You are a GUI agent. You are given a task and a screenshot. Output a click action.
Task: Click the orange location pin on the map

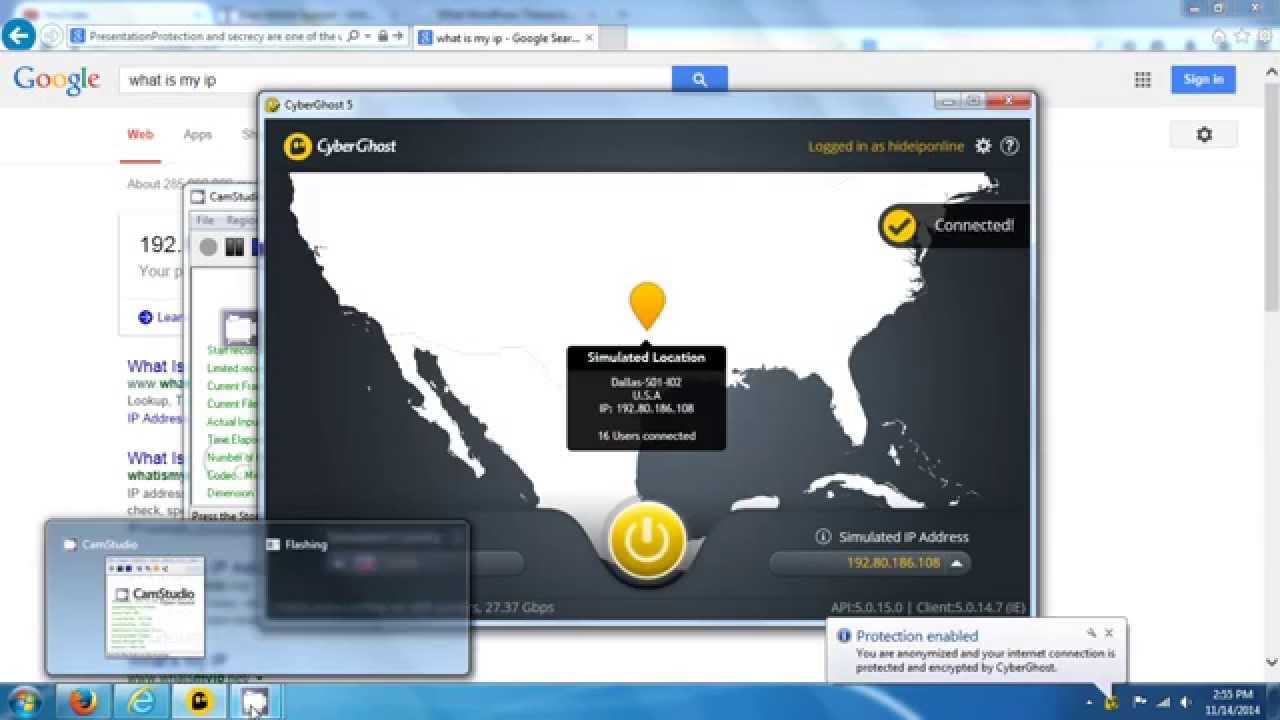(647, 305)
